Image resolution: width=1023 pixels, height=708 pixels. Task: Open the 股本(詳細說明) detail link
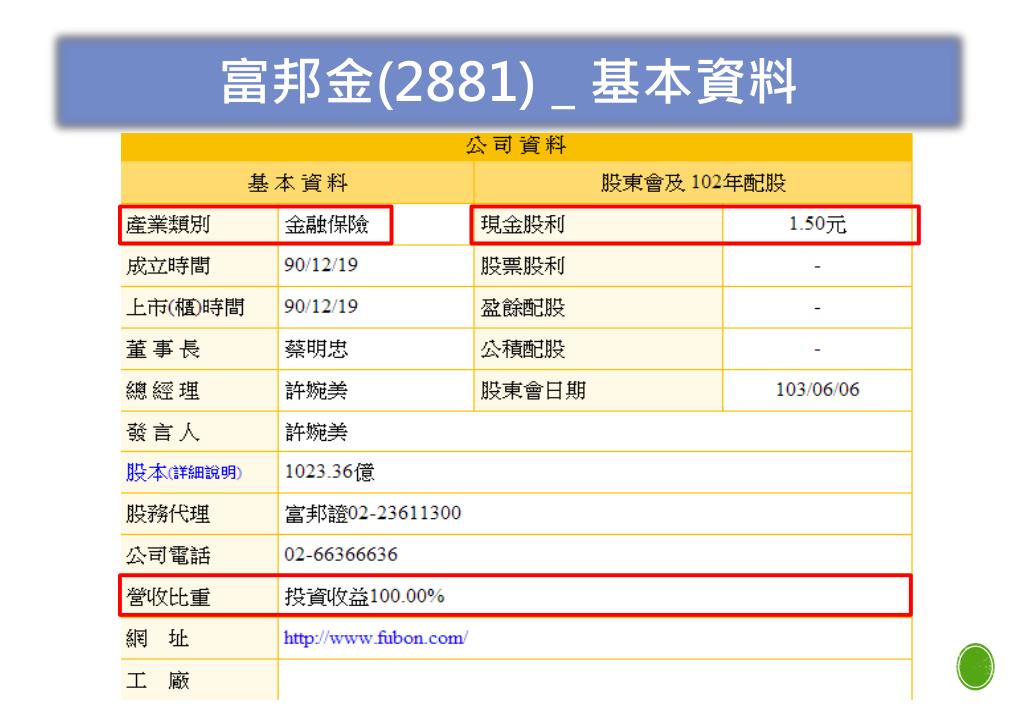(184, 472)
